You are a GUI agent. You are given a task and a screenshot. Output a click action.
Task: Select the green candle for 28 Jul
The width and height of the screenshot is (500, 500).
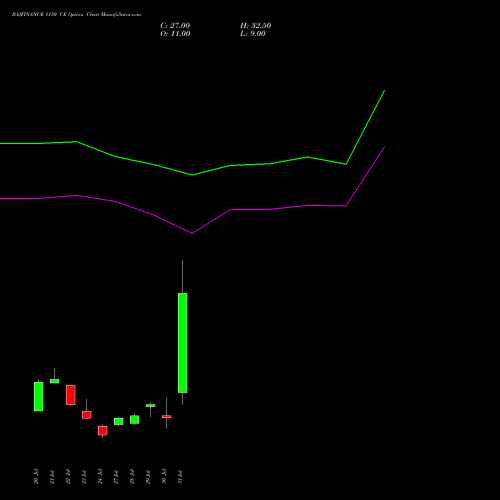point(135,419)
